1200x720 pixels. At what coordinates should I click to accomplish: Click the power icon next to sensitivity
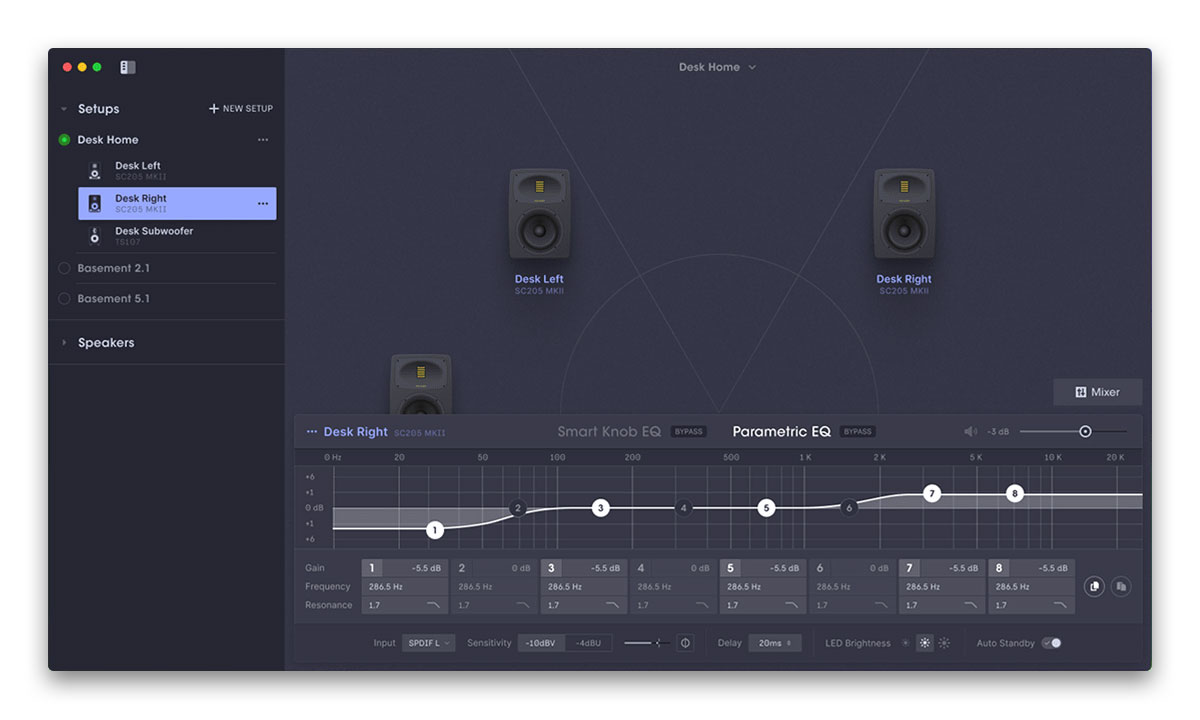coord(685,643)
